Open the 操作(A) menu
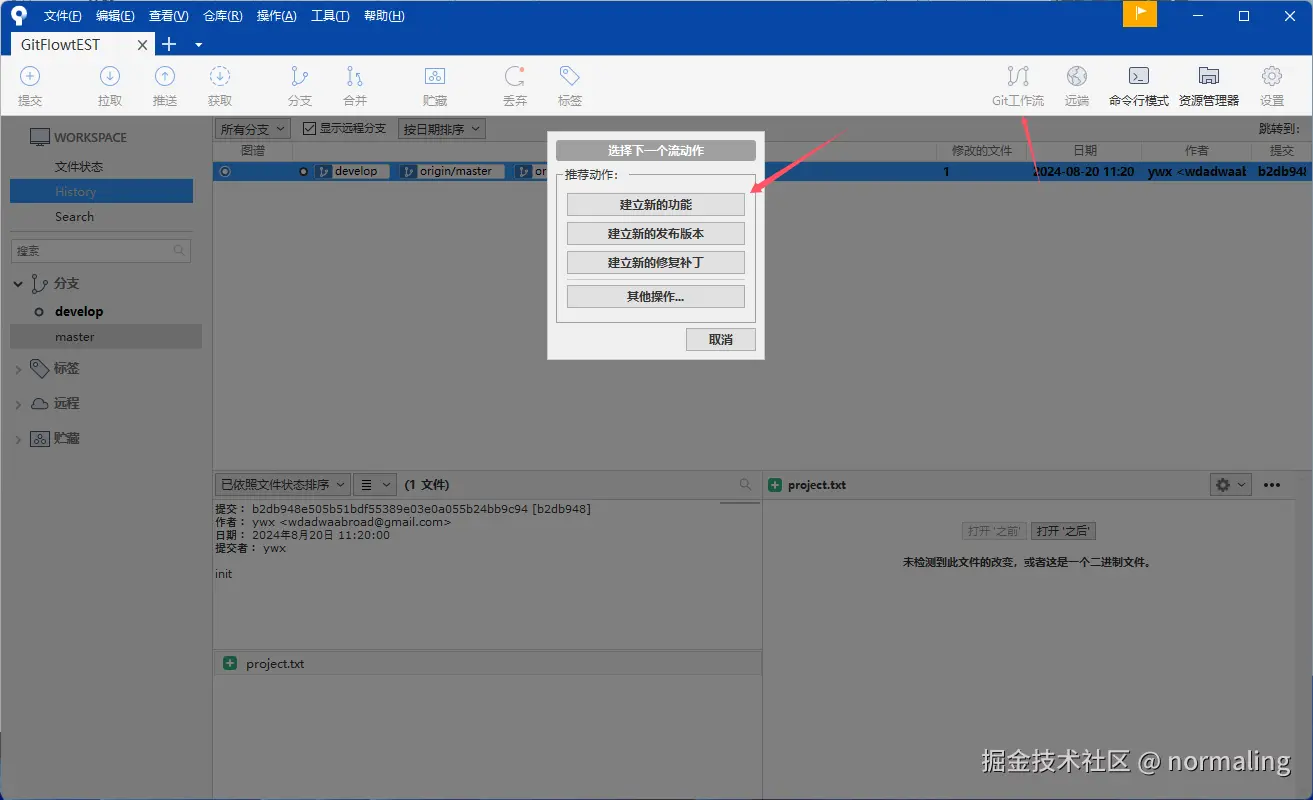Image resolution: width=1313 pixels, height=800 pixels. pyautogui.click(x=276, y=16)
